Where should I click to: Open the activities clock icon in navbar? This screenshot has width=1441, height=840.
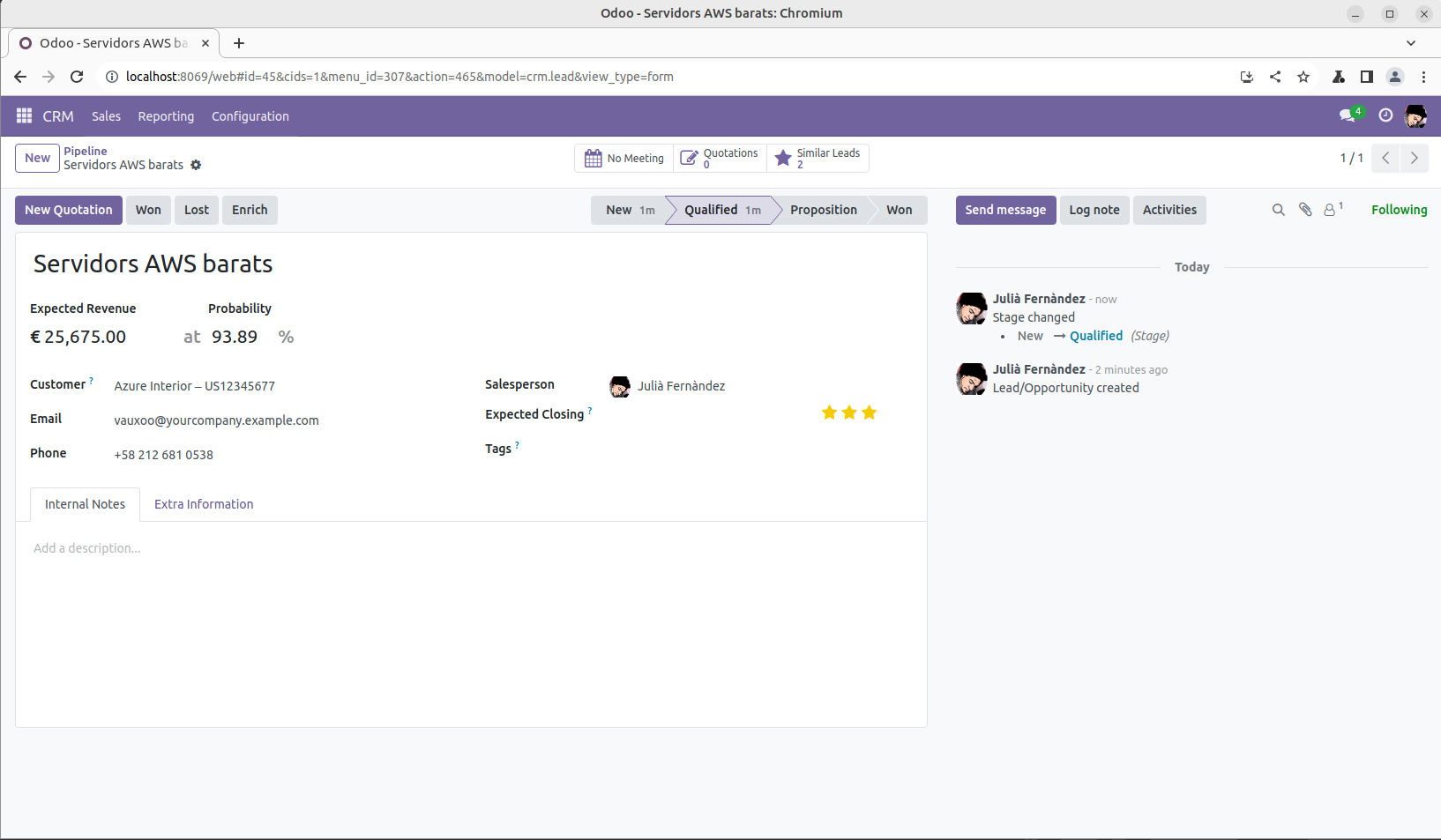pyautogui.click(x=1385, y=115)
